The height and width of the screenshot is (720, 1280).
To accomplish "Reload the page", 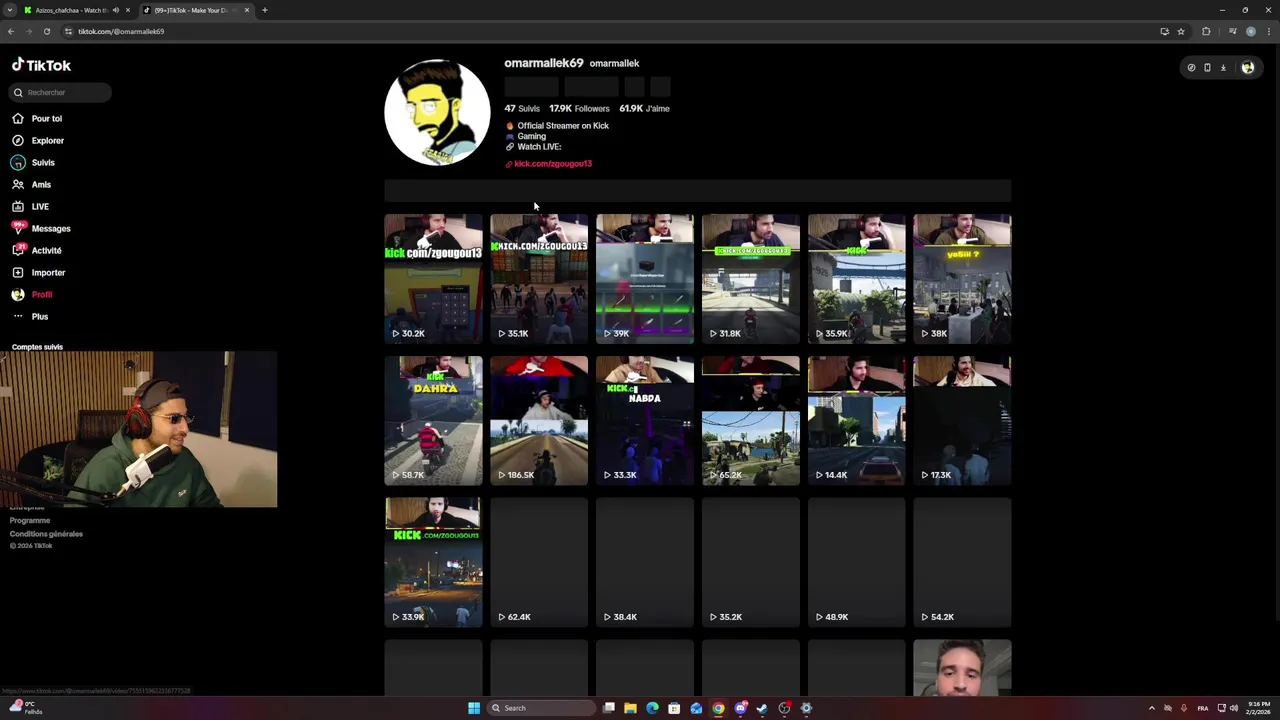I will click(46, 31).
